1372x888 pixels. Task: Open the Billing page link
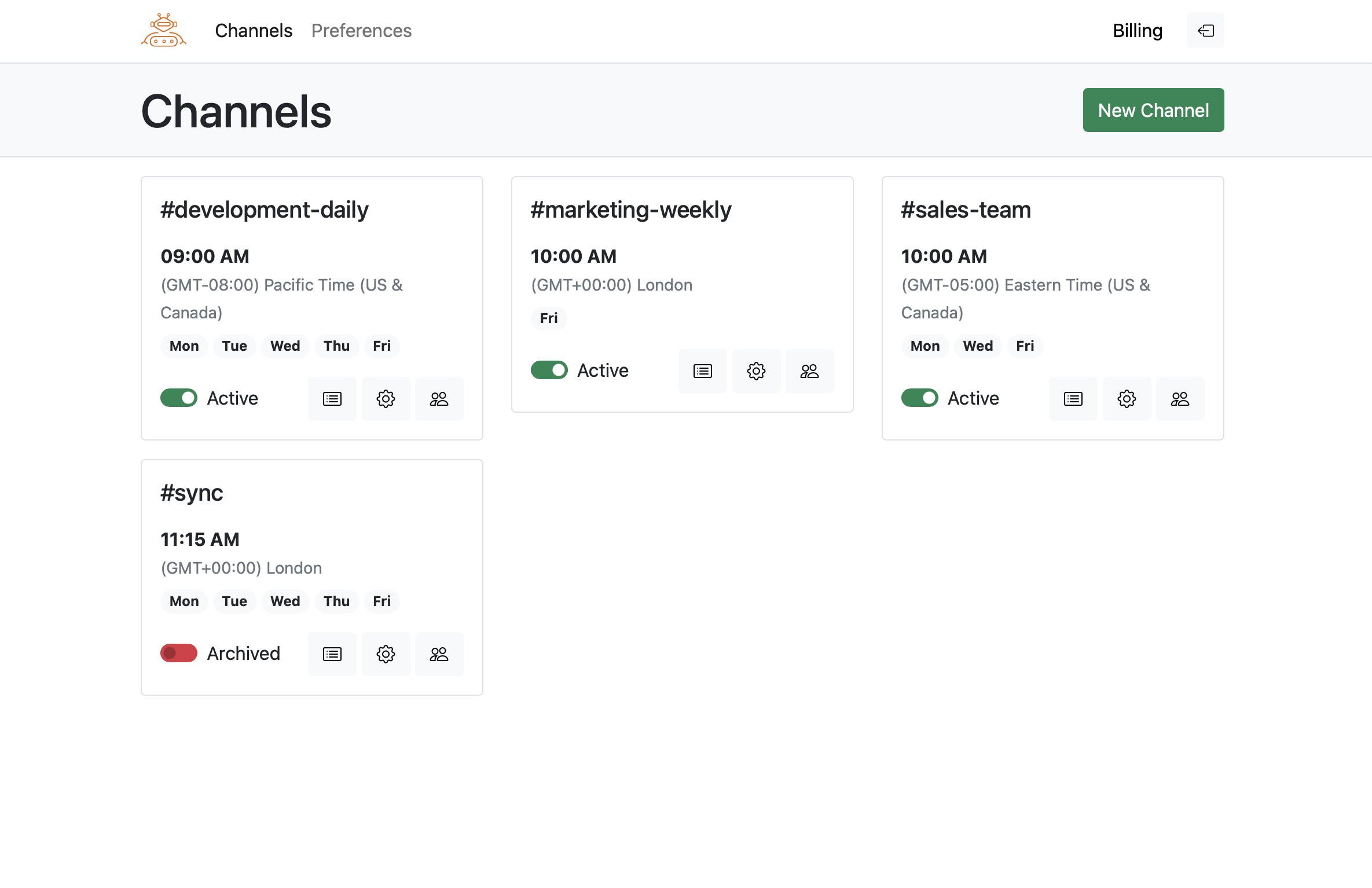pyautogui.click(x=1138, y=30)
